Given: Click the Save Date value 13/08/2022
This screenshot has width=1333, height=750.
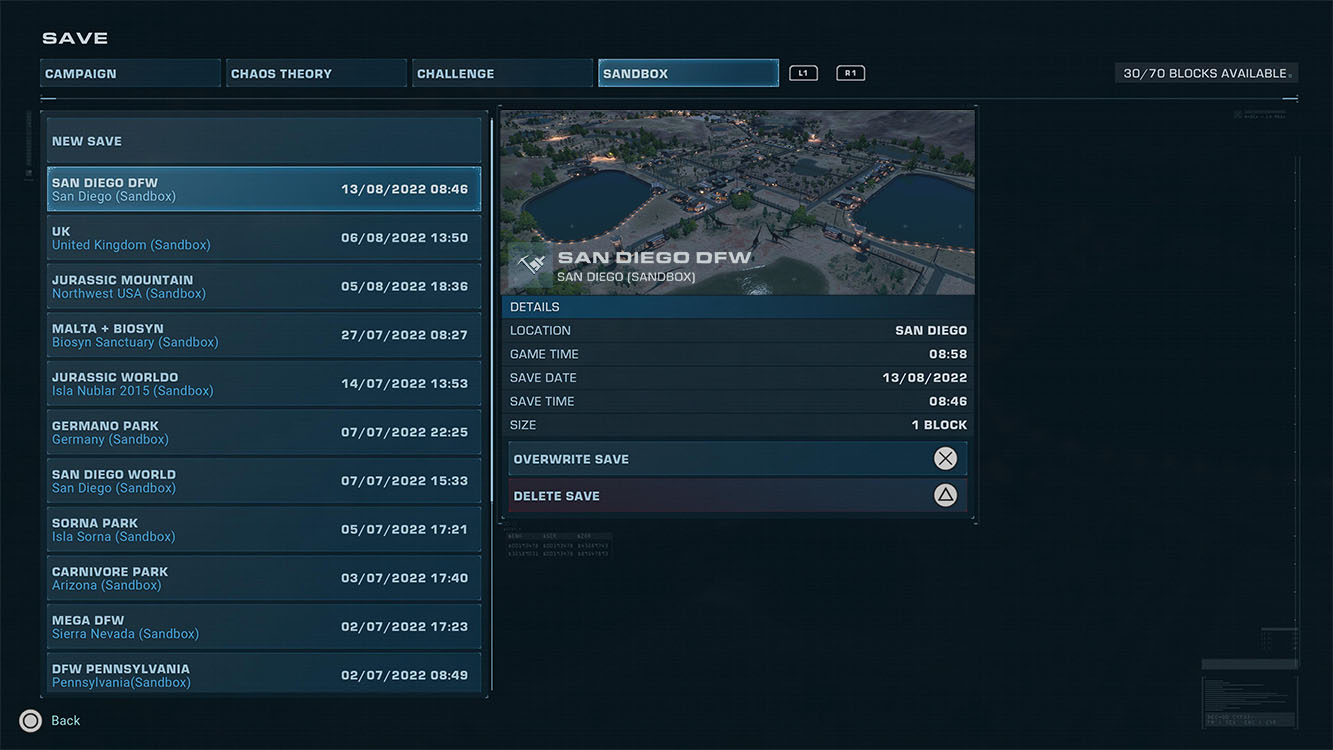Looking at the screenshot, I should click(925, 378).
